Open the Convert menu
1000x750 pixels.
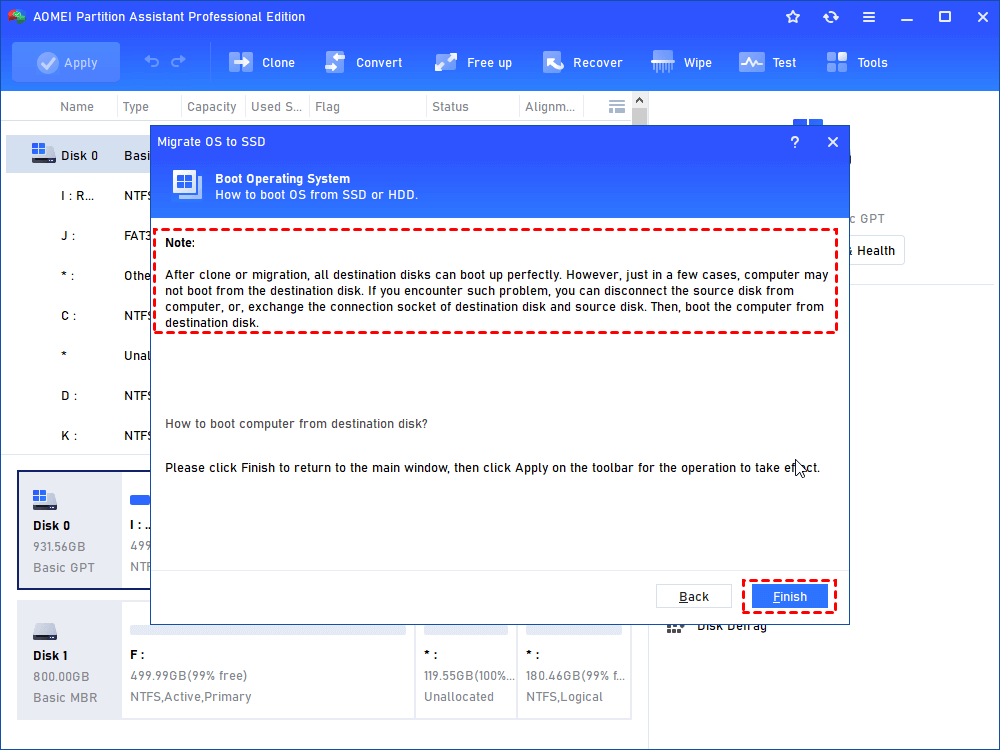coord(364,62)
